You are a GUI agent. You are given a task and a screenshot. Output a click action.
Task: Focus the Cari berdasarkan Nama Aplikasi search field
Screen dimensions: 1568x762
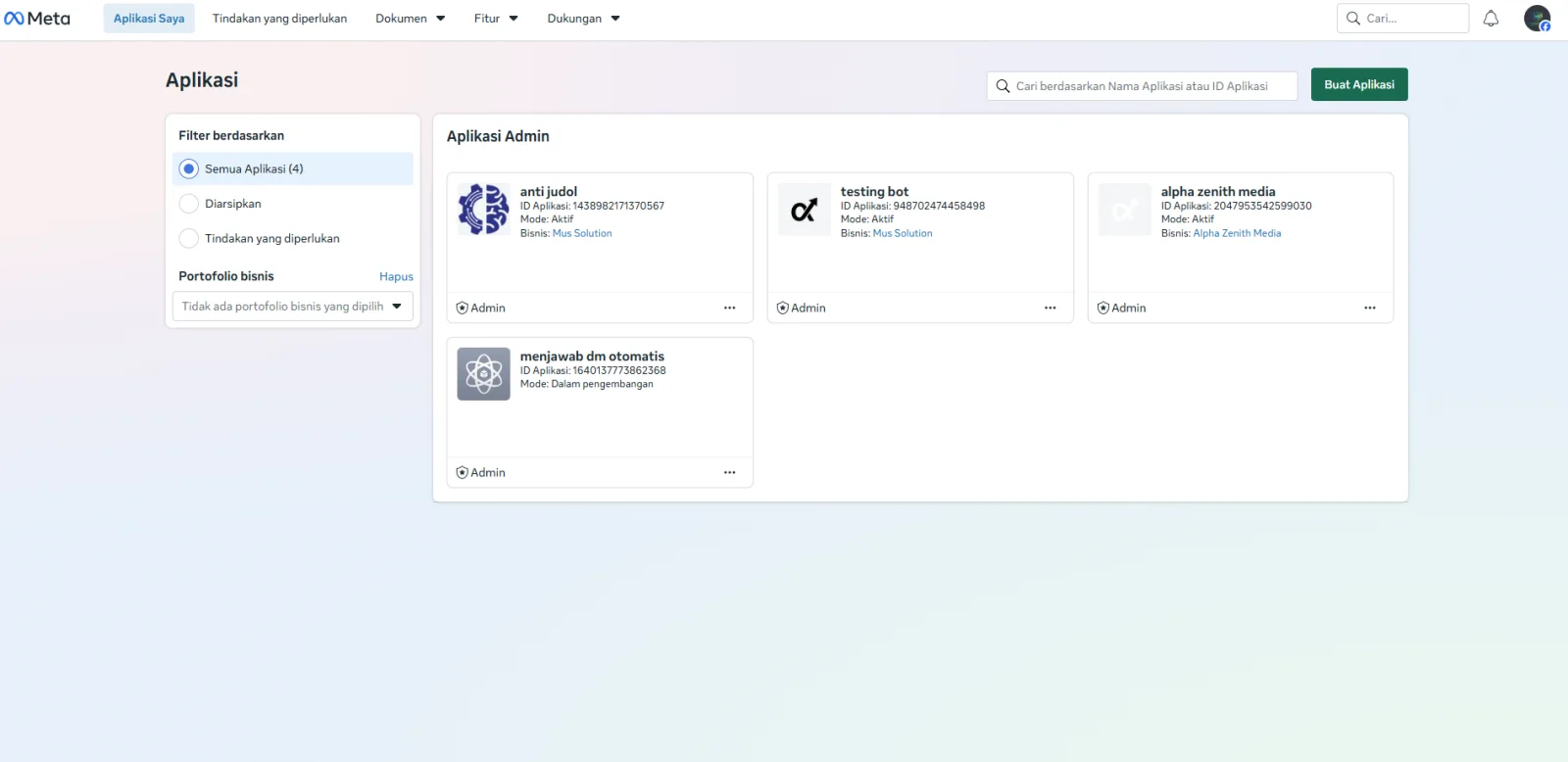1142,85
